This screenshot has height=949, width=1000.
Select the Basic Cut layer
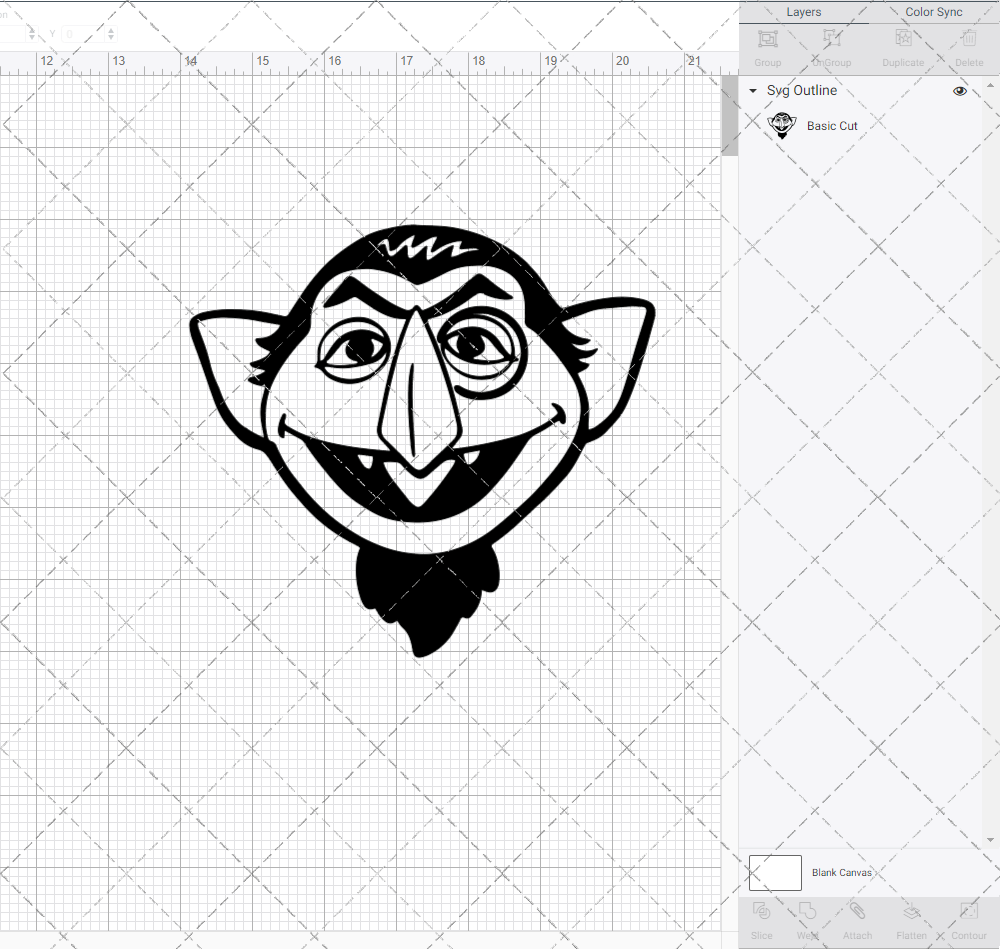(x=832, y=126)
